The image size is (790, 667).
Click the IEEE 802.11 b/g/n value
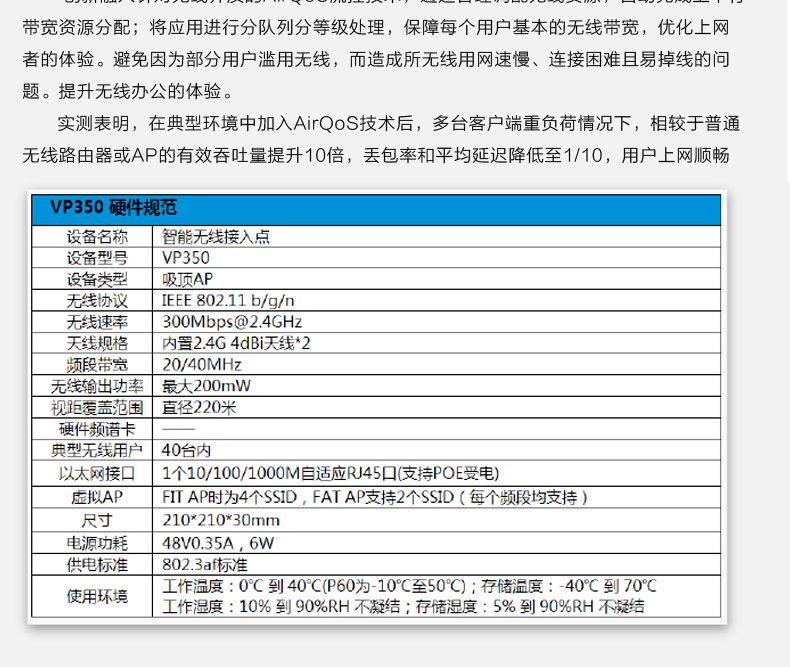pyautogui.click(x=228, y=300)
